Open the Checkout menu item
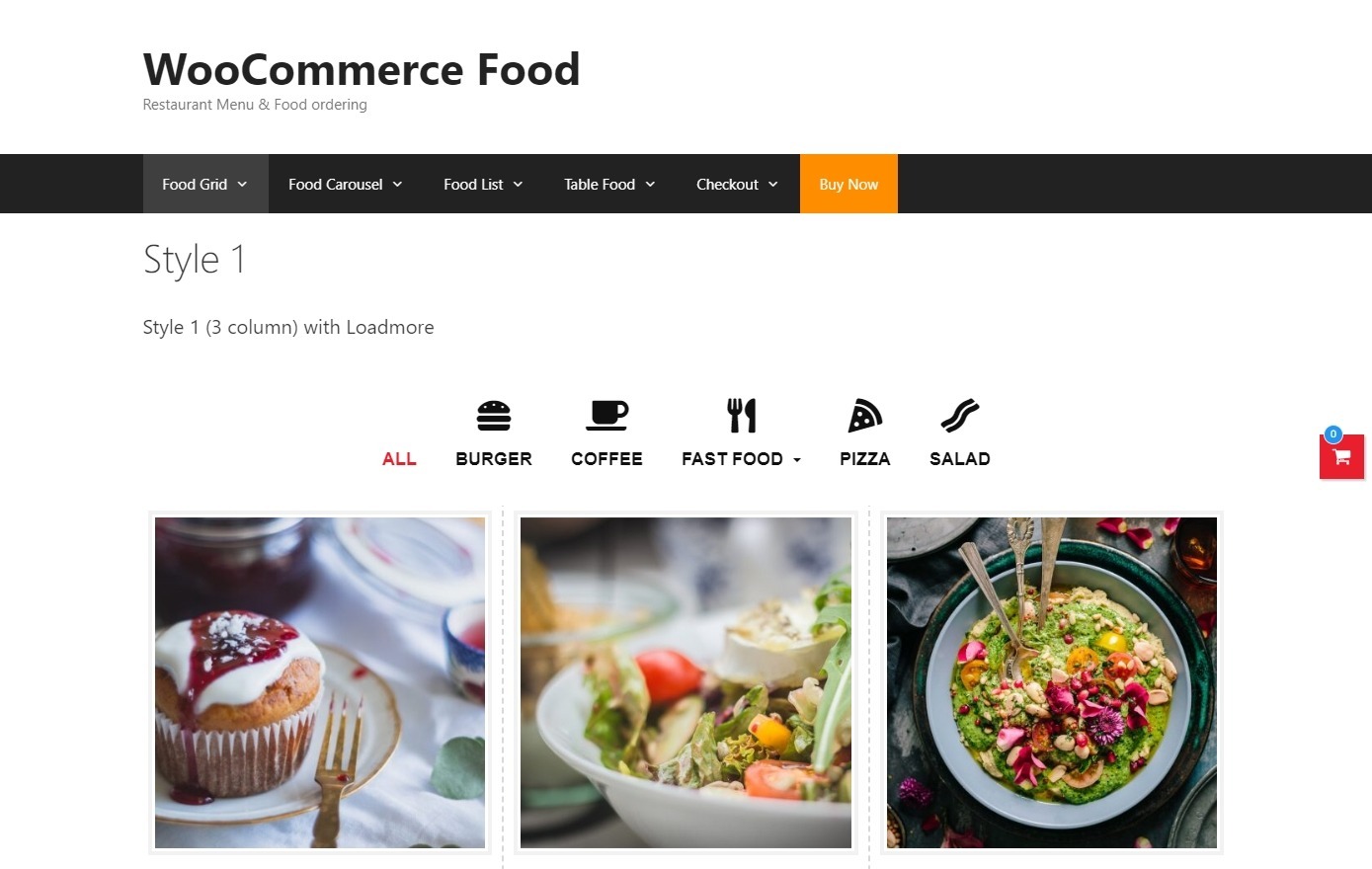The image size is (1372, 869). click(x=737, y=184)
